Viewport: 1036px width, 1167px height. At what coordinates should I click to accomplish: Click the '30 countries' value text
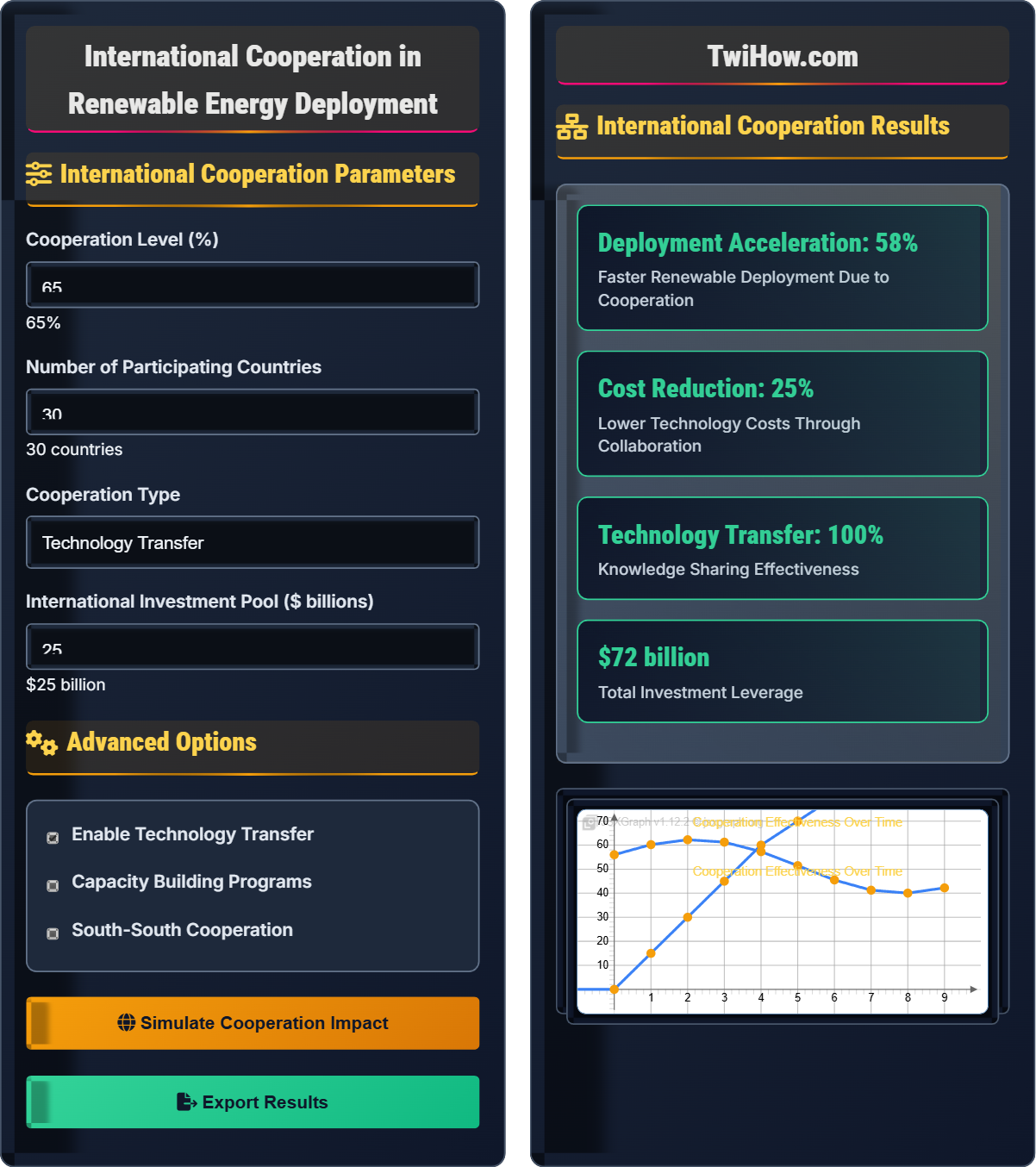(74, 450)
